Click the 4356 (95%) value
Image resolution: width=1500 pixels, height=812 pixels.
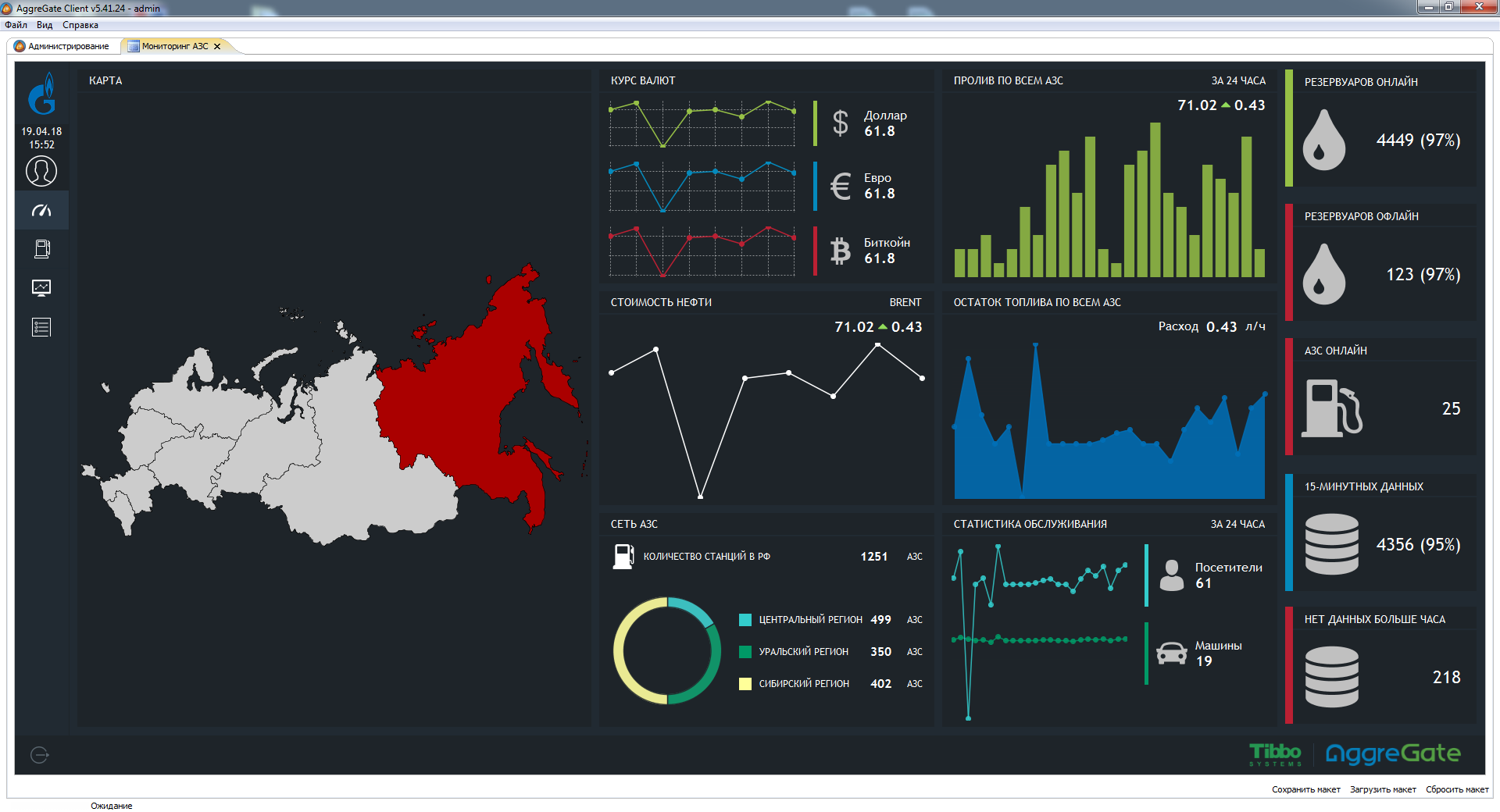[x=1418, y=545]
